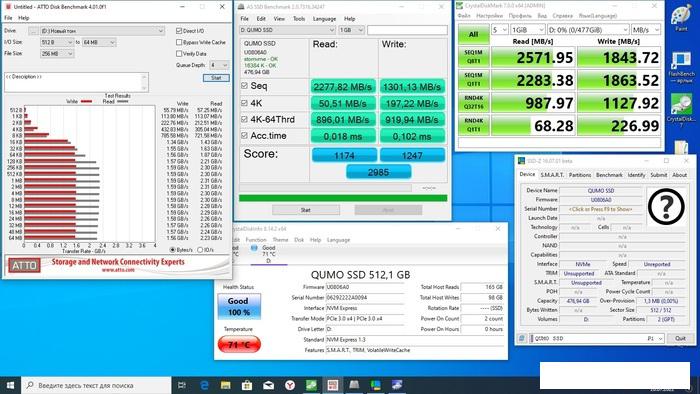Toggle the Direct I/O checkbox in ATTO
Viewport: 700px width, 394px height.
click(179, 31)
